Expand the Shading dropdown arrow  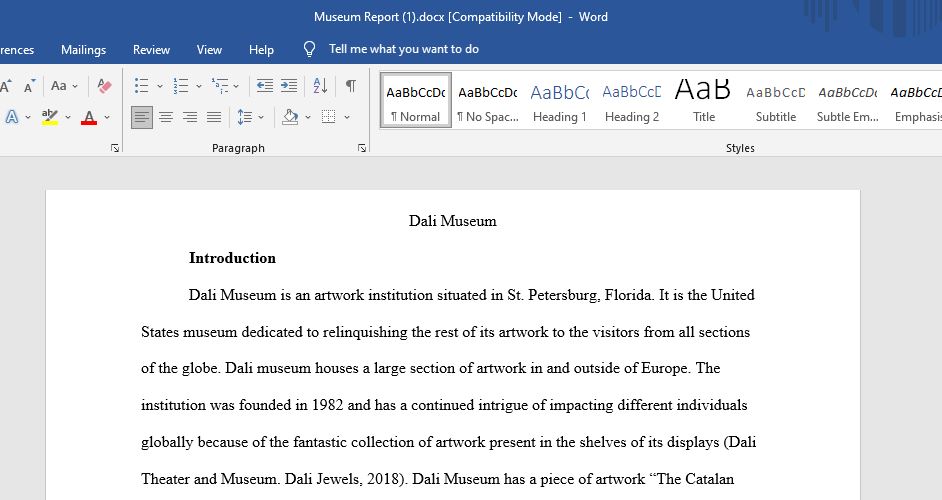coord(308,117)
